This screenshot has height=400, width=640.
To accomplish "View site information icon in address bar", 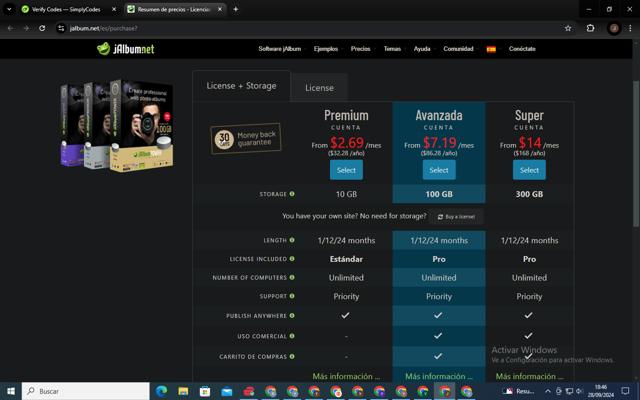I will (x=61, y=28).
